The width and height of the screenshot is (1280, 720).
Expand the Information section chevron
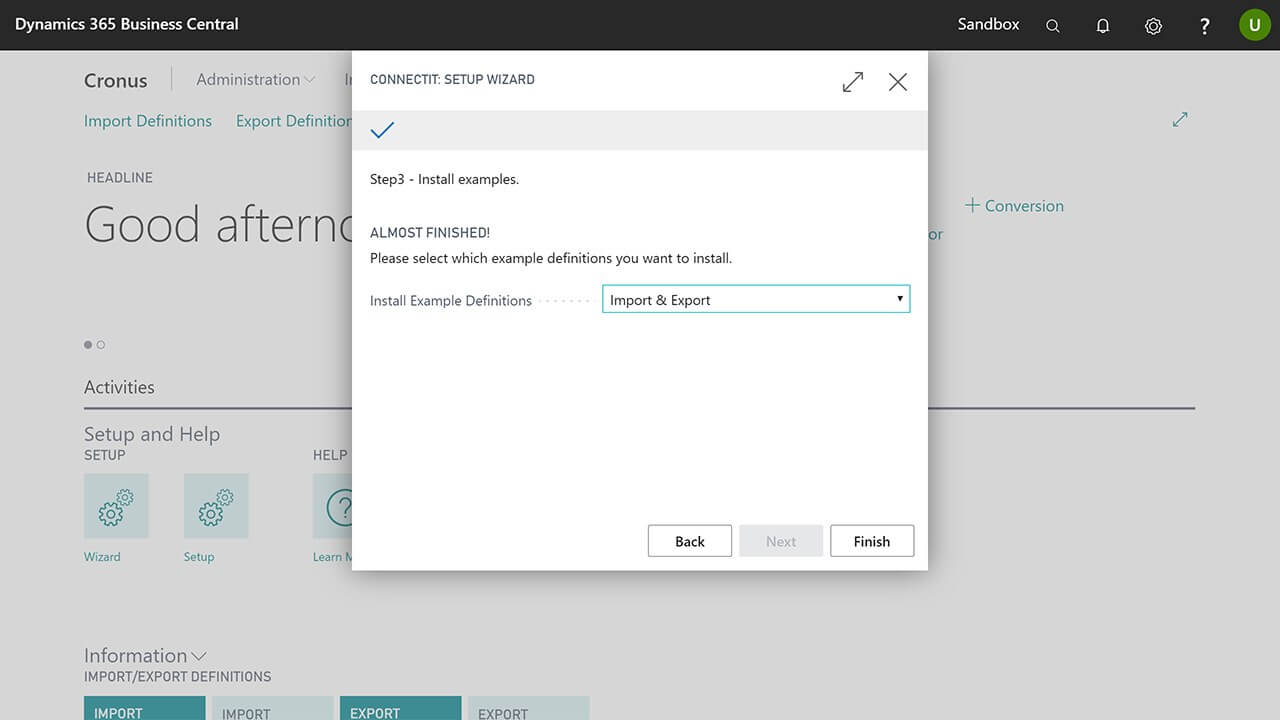pyautogui.click(x=199, y=656)
